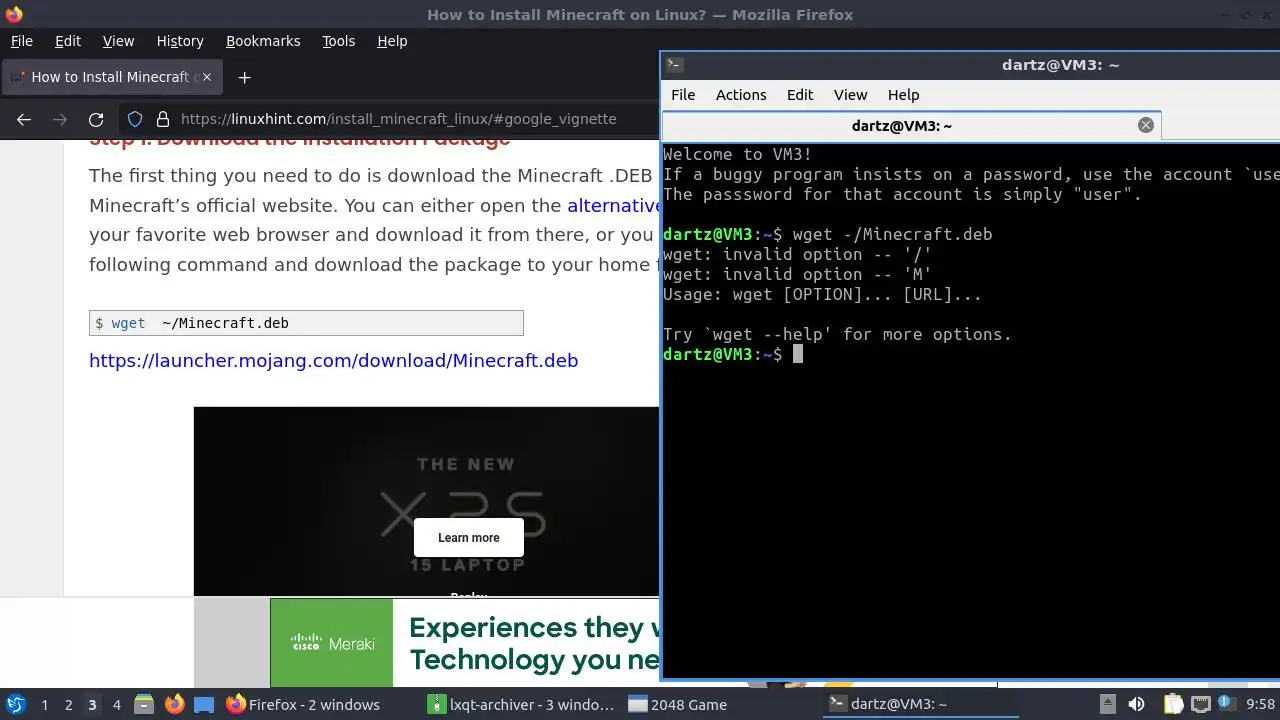Launch Firefox from the quick launch icon
This screenshot has width=1280, height=720.
174,705
